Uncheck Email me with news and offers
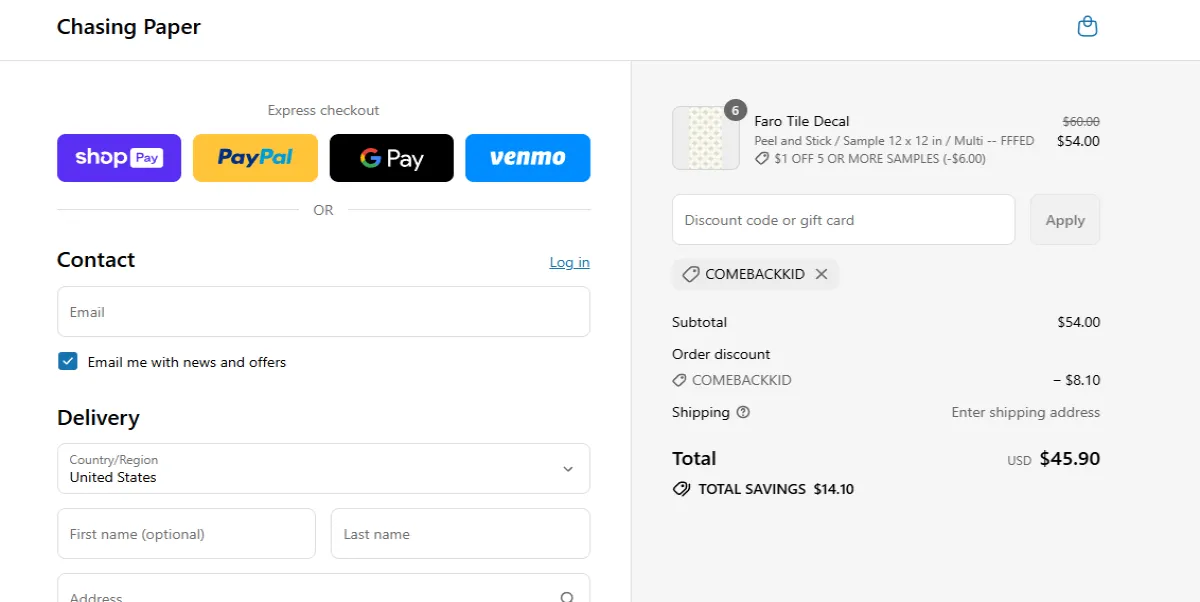This screenshot has width=1200, height=602. click(67, 361)
